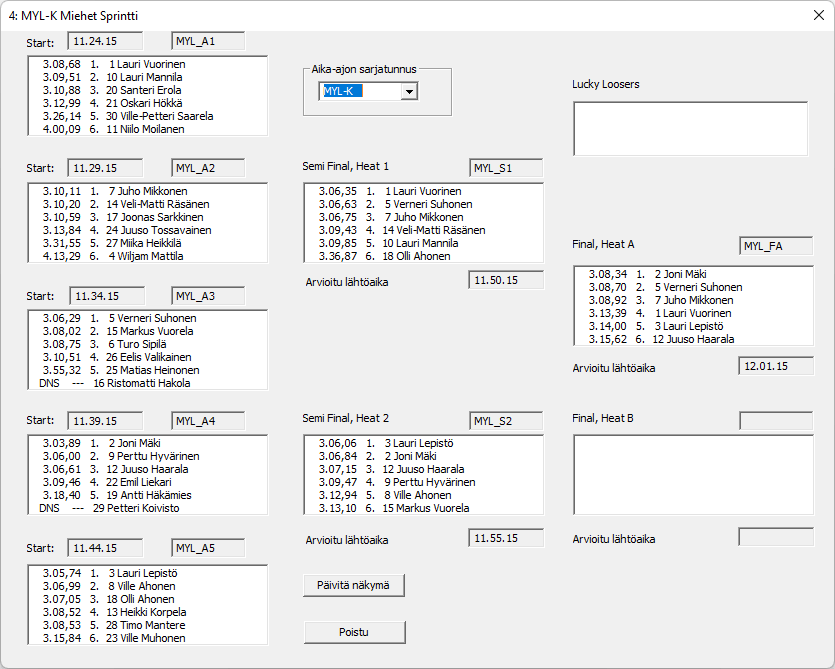Click the 11.50.15 estimated start time field

click(506, 280)
